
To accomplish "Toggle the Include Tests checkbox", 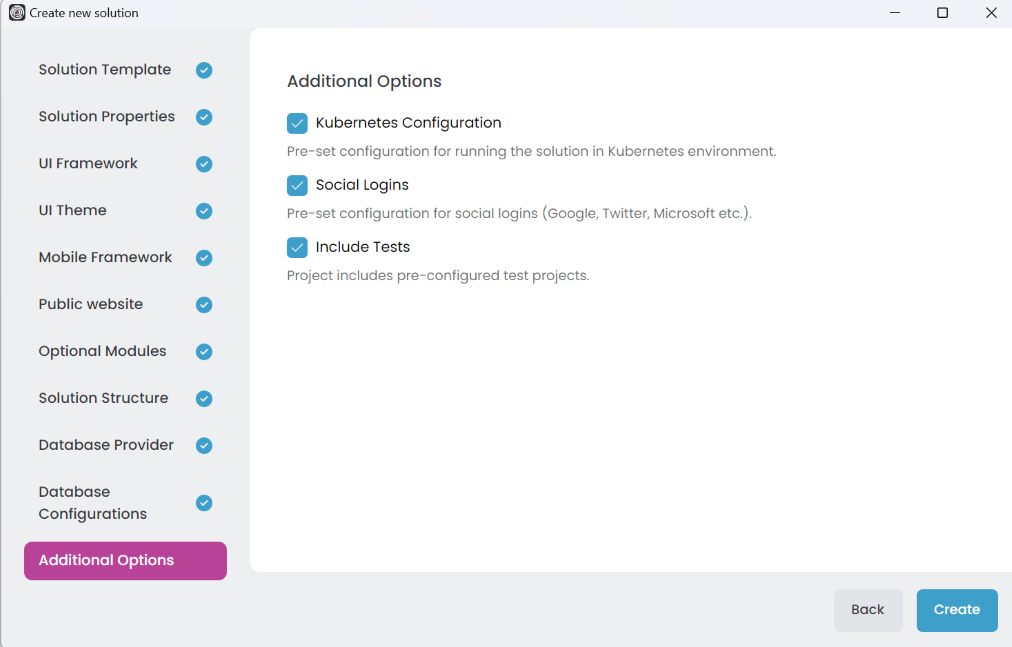I will pyautogui.click(x=297, y=247).
